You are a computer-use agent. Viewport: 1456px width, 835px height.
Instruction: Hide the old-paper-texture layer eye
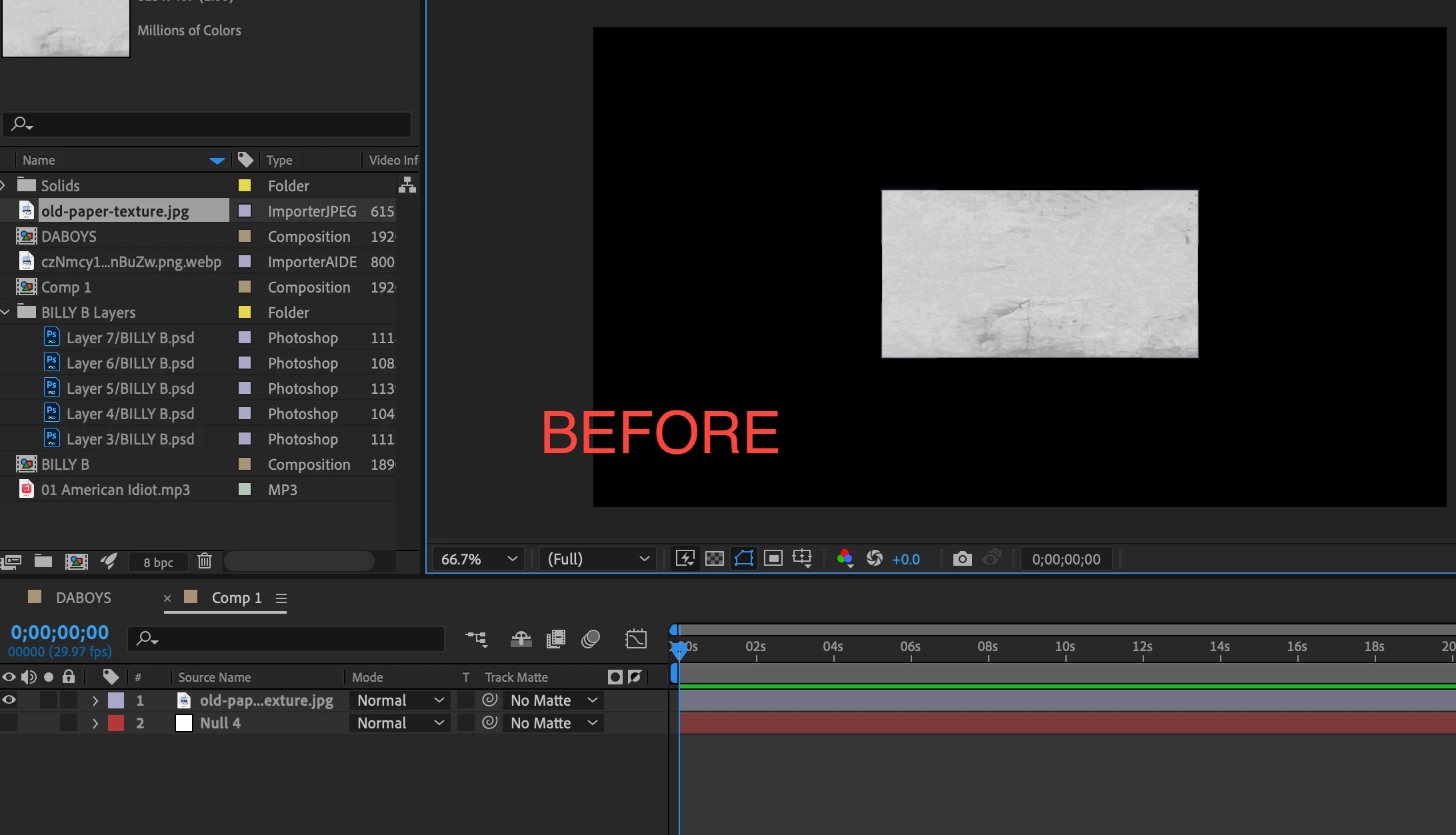[9, 700]
